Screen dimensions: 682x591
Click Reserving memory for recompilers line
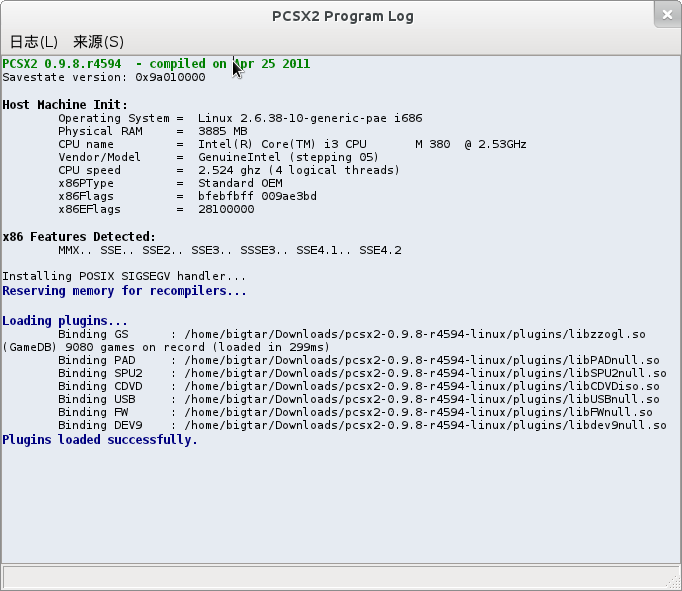tap(124, 291)
